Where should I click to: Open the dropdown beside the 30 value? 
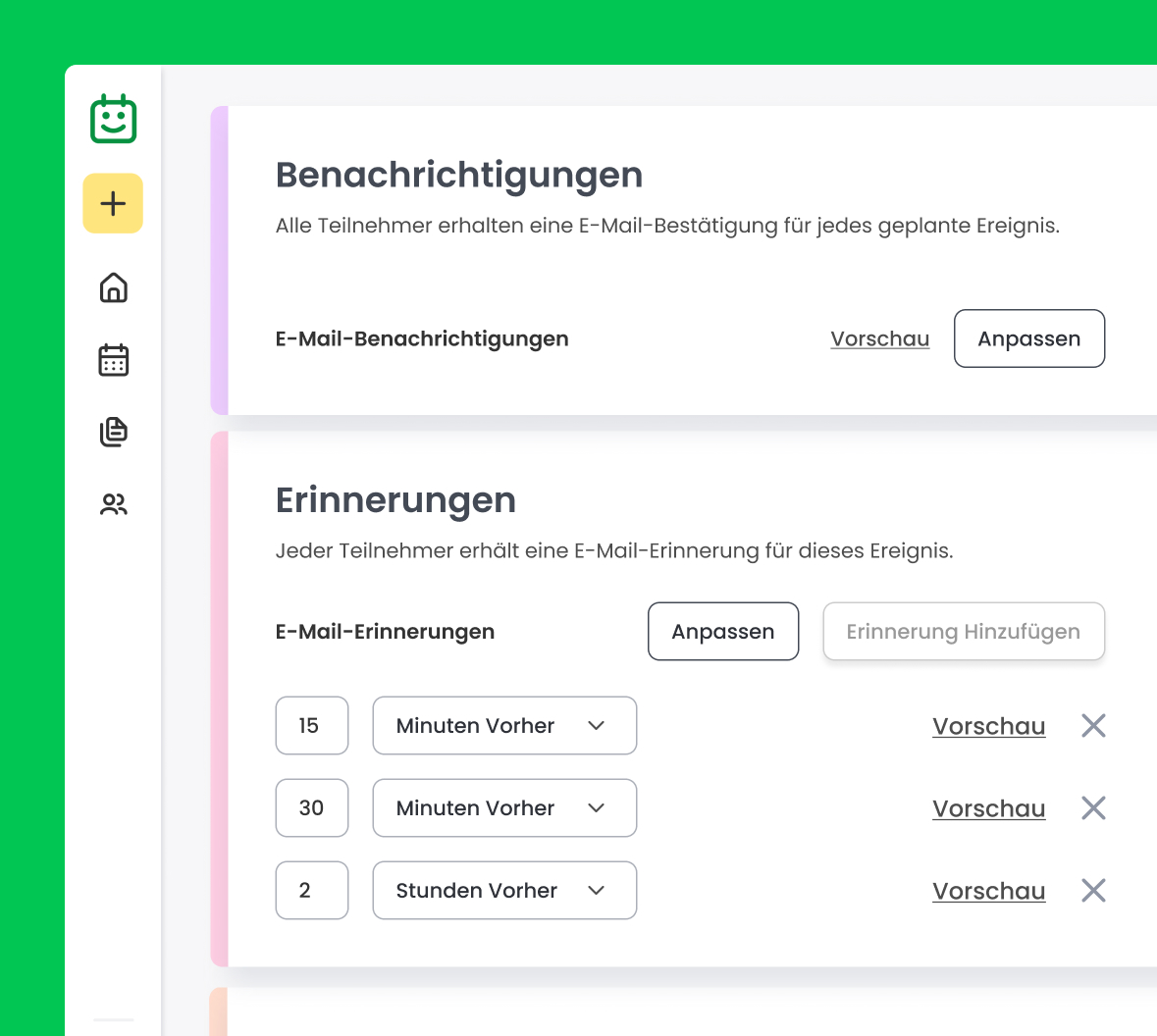click(504, 808)
